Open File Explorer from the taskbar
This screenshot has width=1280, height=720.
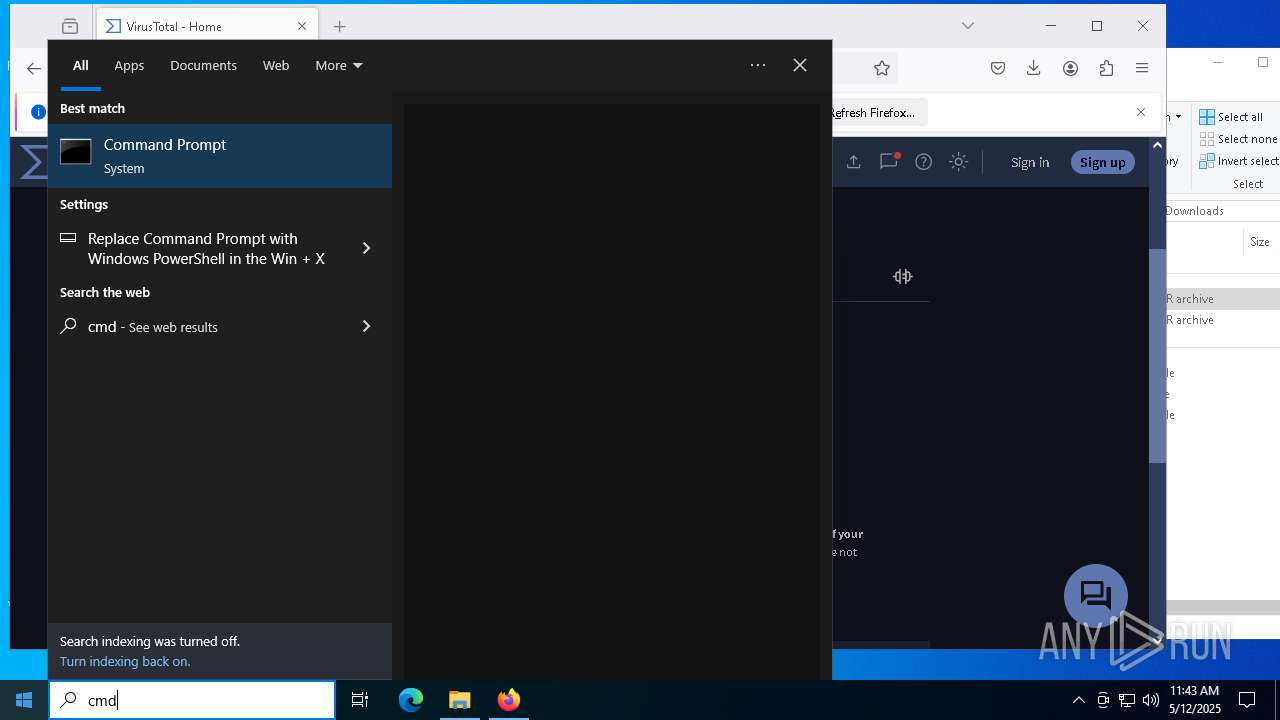click(x=460, y=700)
